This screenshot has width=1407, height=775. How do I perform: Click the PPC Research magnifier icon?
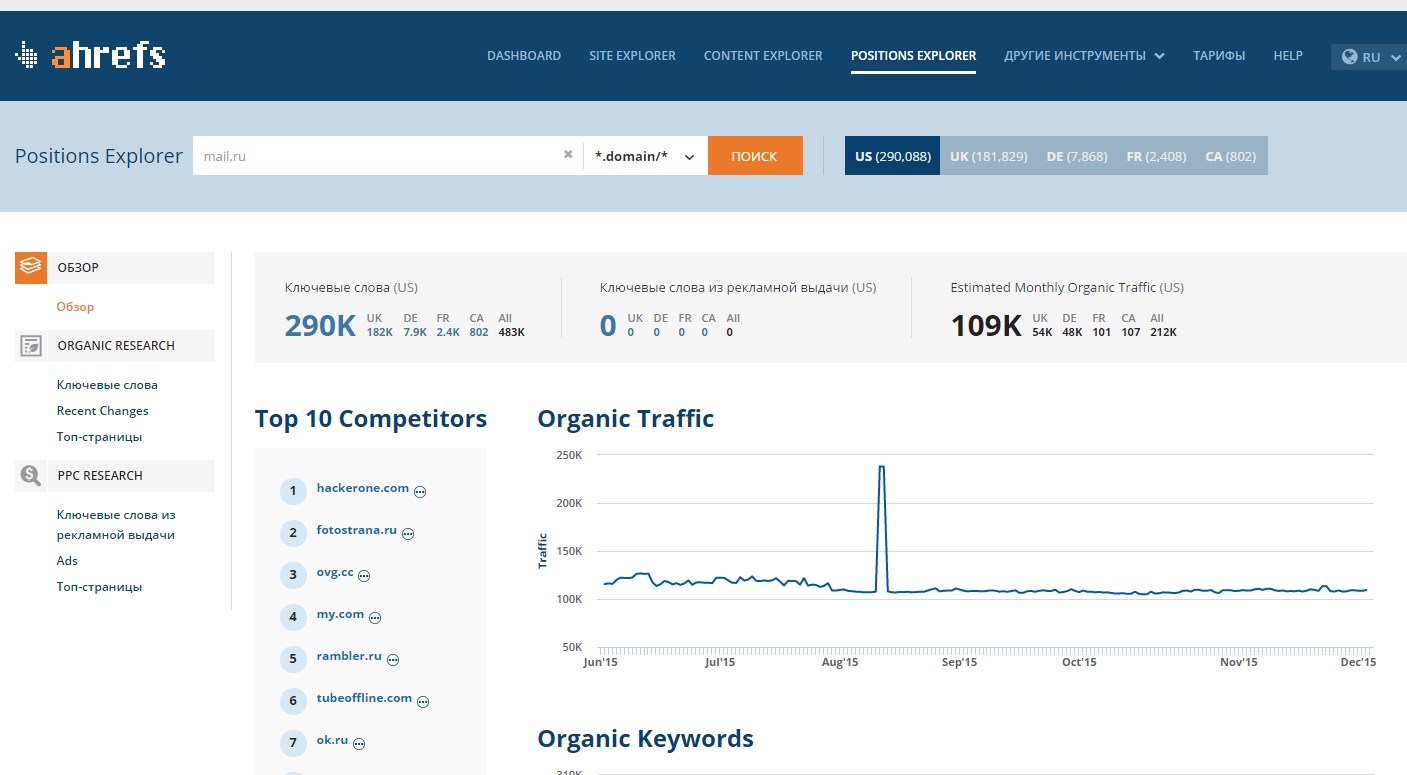click(31, 476)
